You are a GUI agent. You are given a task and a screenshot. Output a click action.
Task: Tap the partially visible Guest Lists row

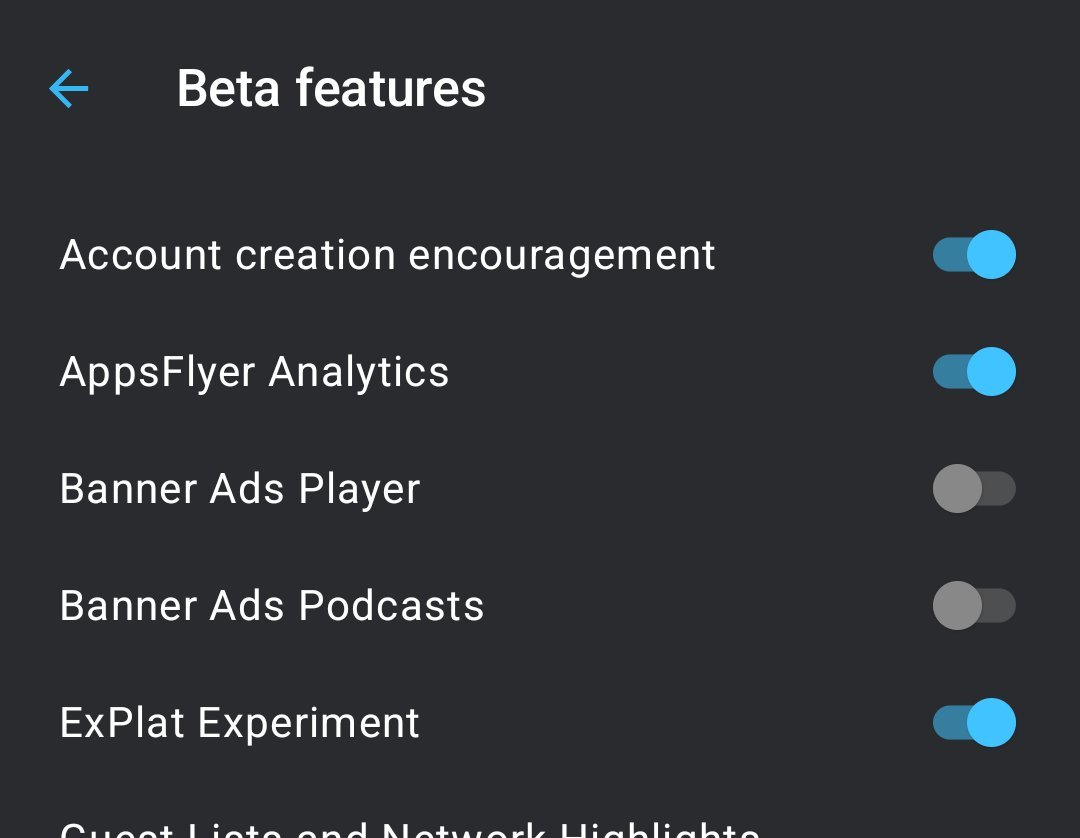point(410,829)
